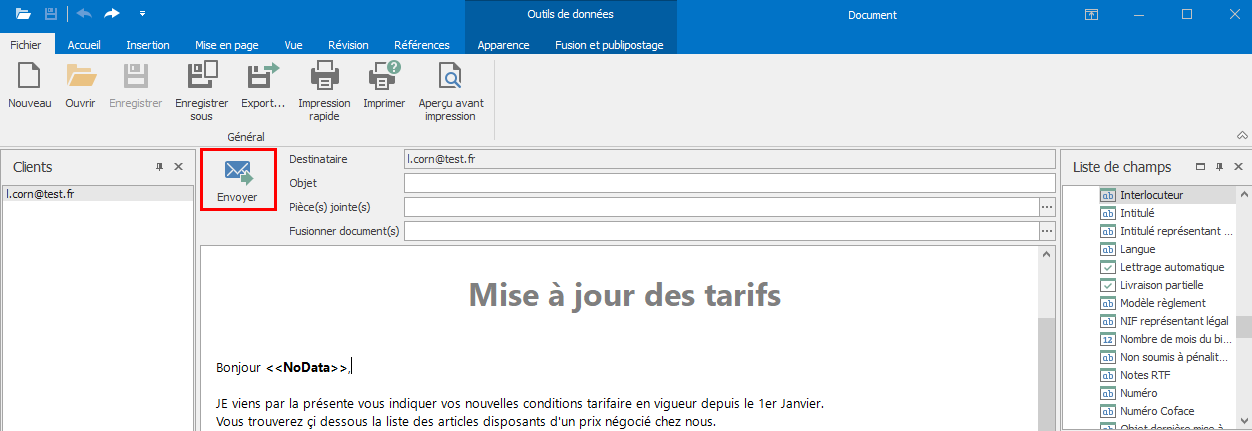This screenshot has height=431, width=1252.
Task: Send the email with Envoyer
Action: tap(238, 179)
